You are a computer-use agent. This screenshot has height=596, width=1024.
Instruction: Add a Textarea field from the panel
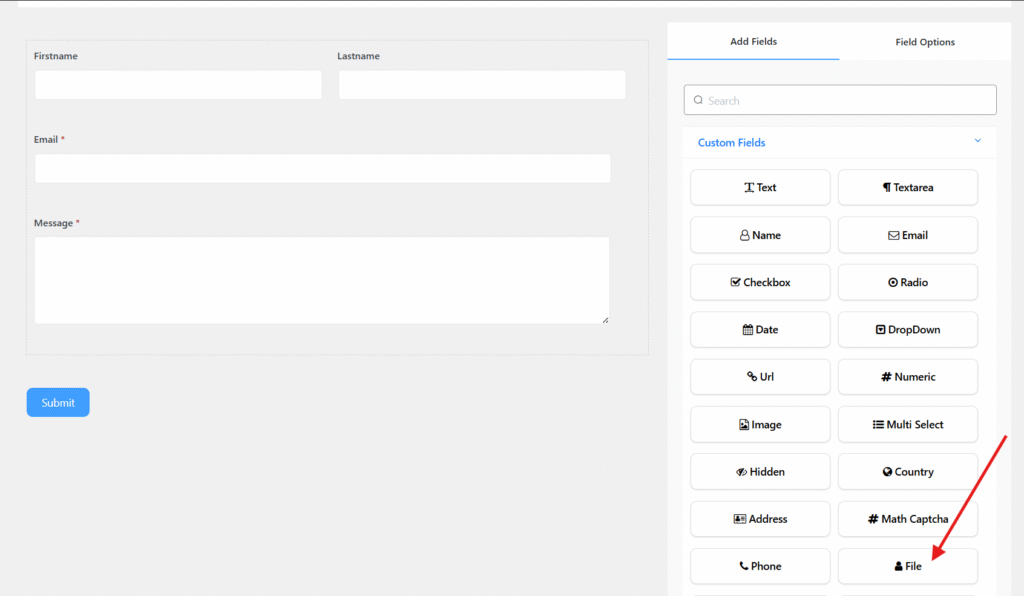(x=907, y=187)
